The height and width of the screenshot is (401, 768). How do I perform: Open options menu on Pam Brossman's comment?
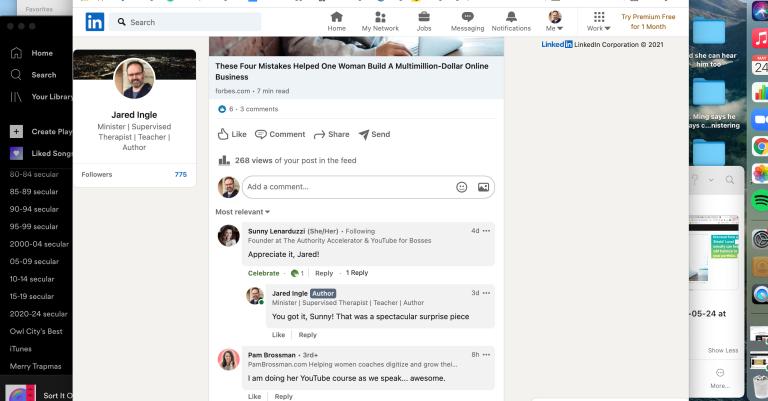coord(486,354)
